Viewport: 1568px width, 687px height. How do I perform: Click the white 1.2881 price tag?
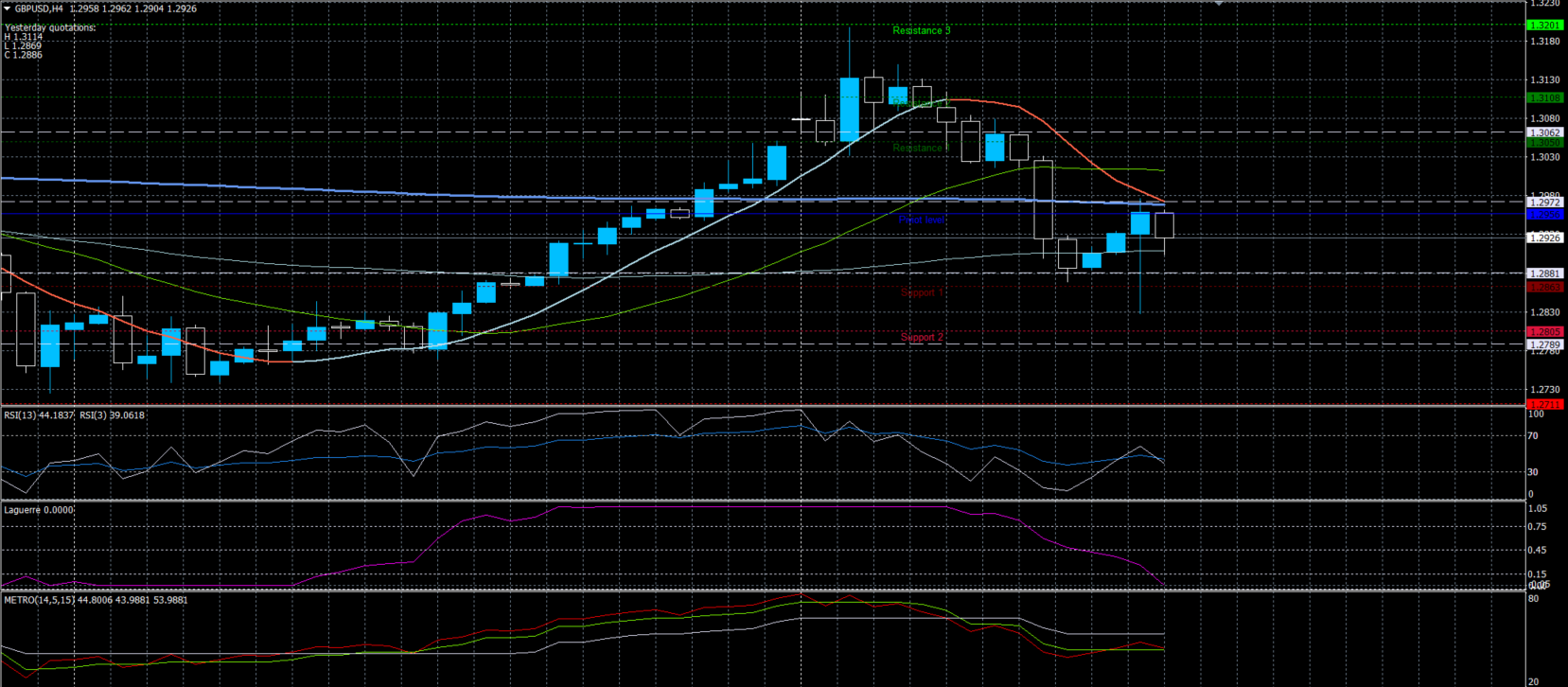(1545, 273)
